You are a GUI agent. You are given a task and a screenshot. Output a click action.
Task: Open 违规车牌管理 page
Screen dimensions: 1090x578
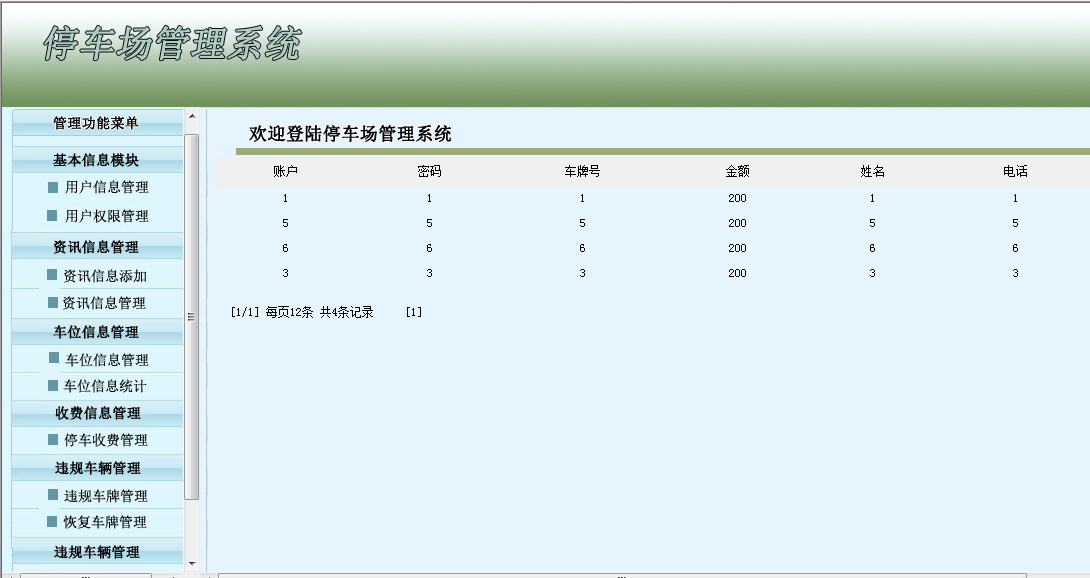click(x=106, y=496)
